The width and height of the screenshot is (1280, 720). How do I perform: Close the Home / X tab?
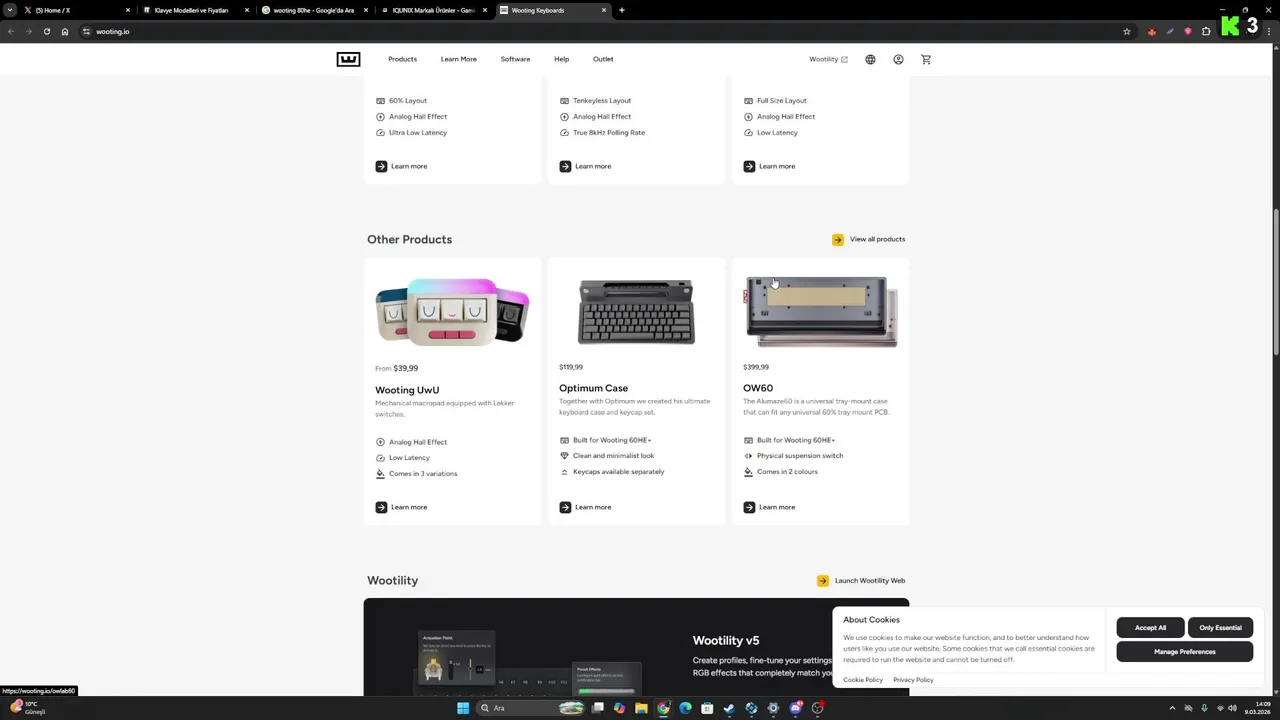pyautogui.click(x=128, y=10)
